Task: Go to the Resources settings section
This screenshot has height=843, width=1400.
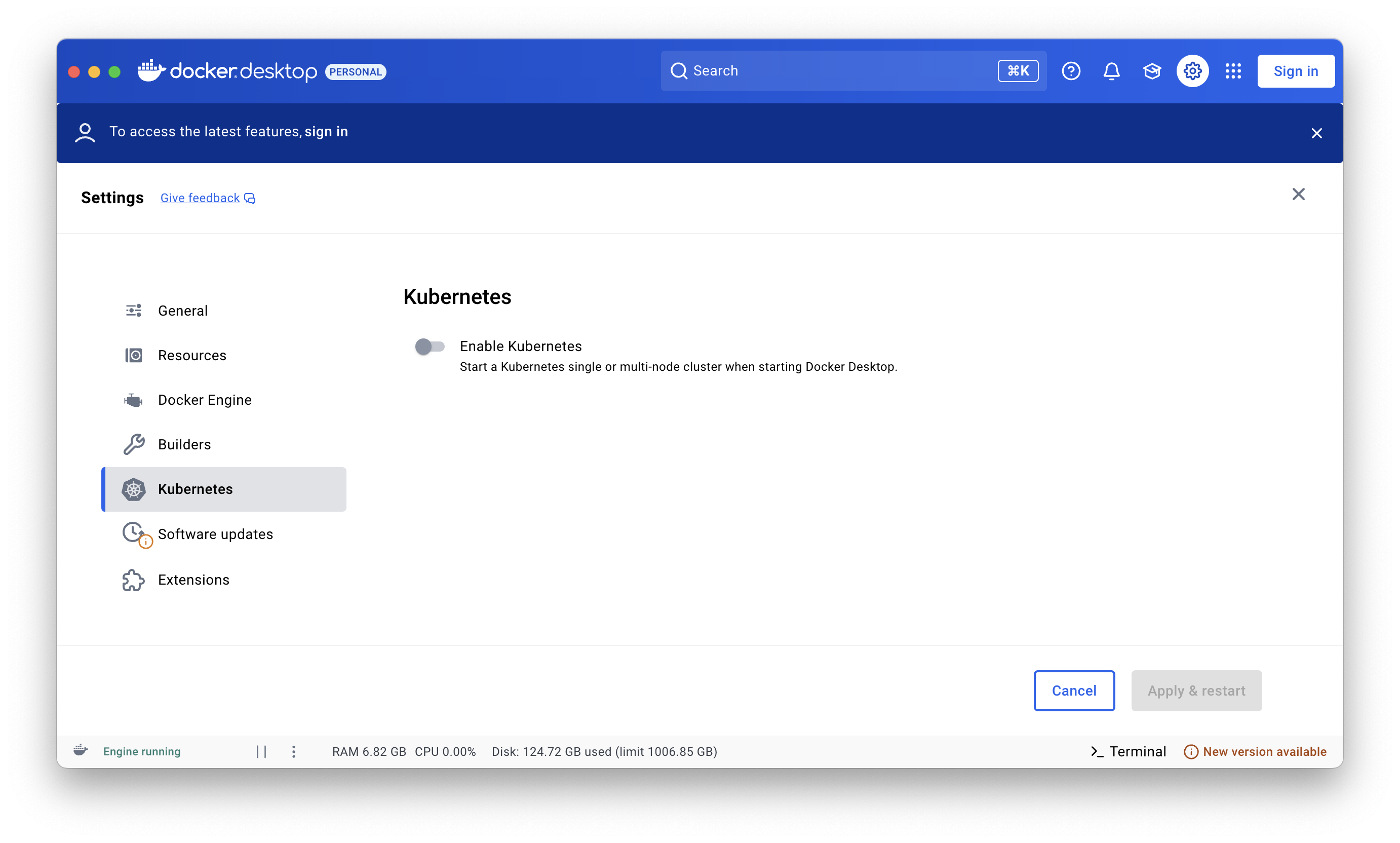Action: (192, 356)
